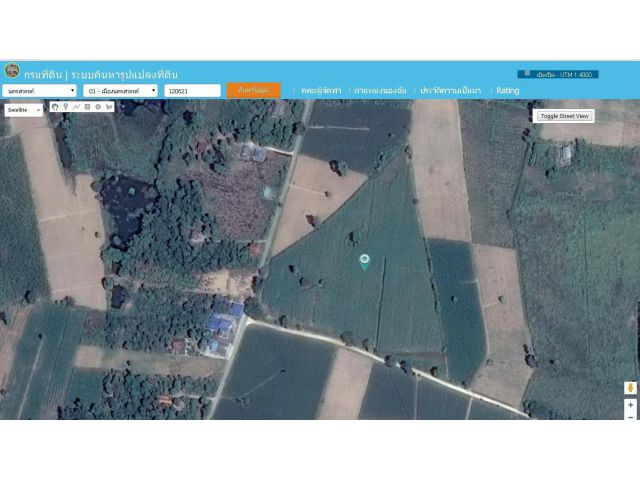Select the draw circle tool
640x480 pixels.
pos(98,106)
